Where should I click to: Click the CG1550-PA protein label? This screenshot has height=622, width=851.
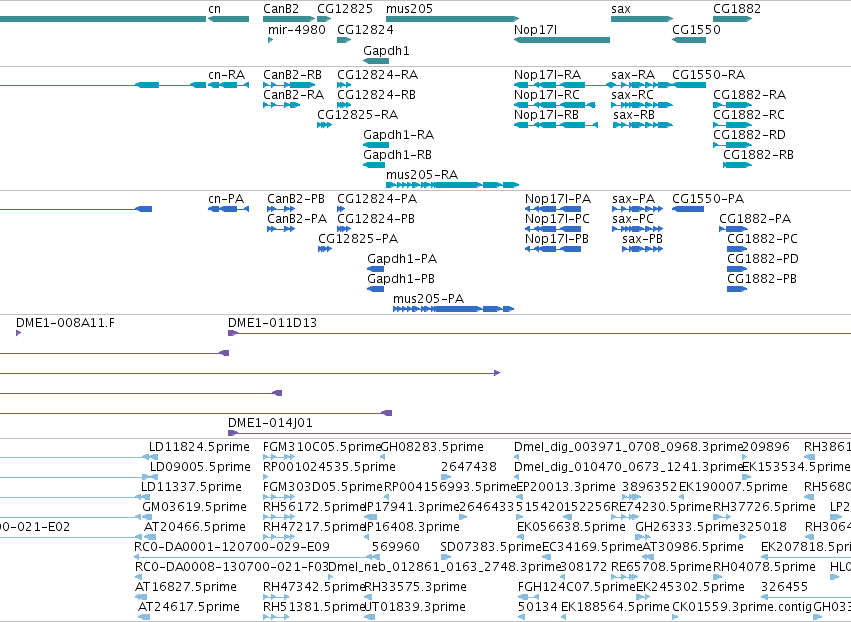point(708,199)
